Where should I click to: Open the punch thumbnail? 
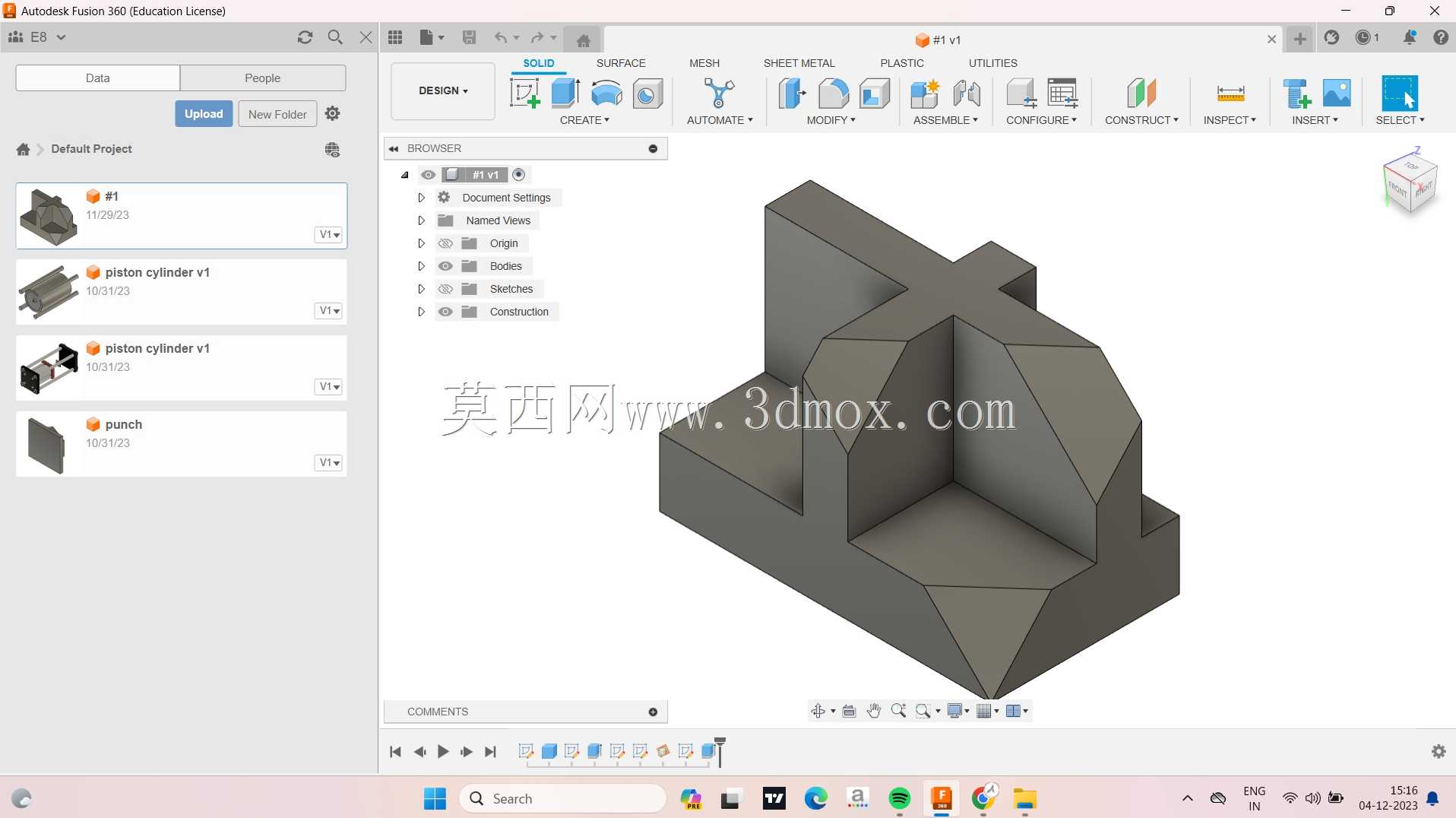47,445
